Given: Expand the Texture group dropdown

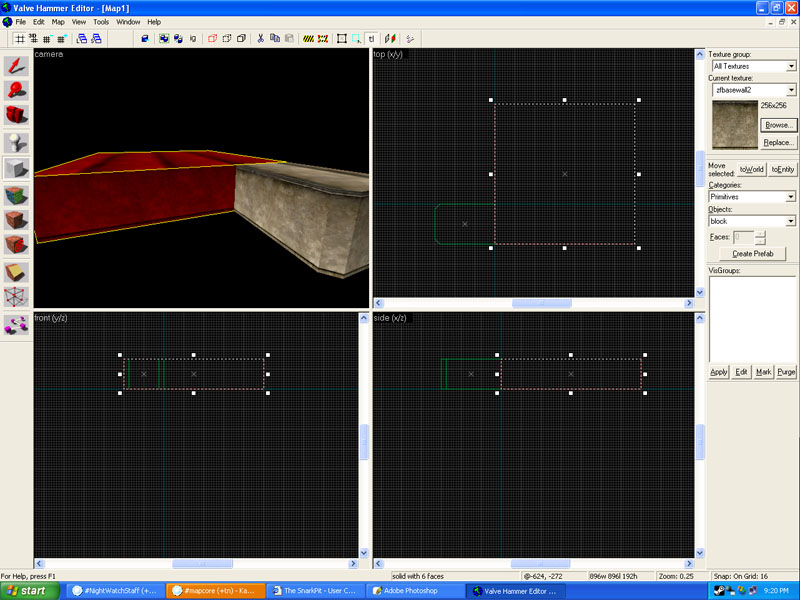Looking at the screenshot, I should (x=791, y=66).
